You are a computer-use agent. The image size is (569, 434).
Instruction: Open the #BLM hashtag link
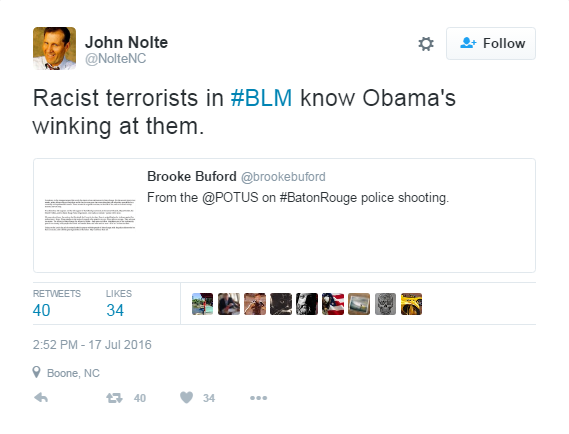(x=261, y=98)
